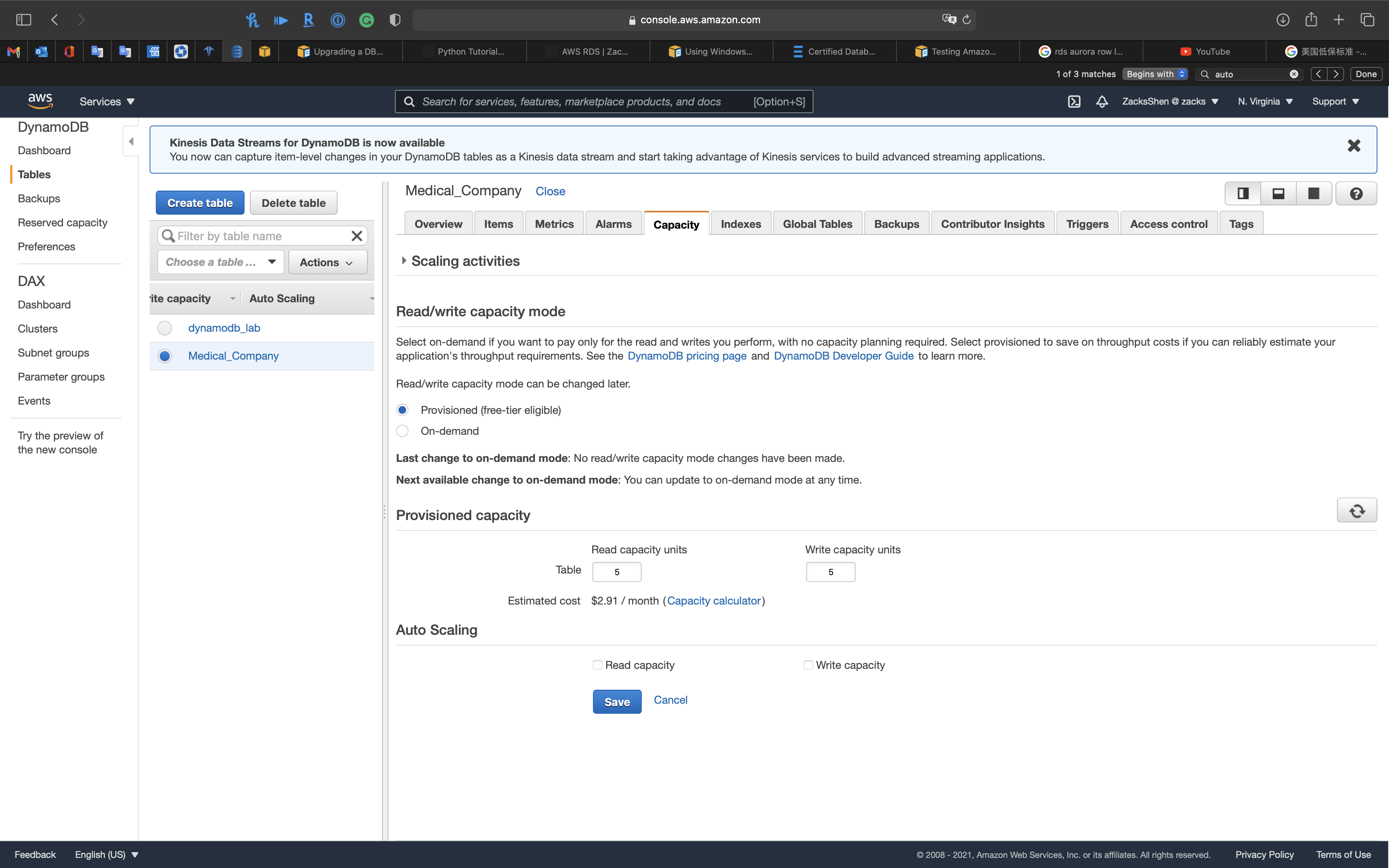Switch to the split side-by-side layout icon
The image size is (1389, 868).
coord(1243,193)
